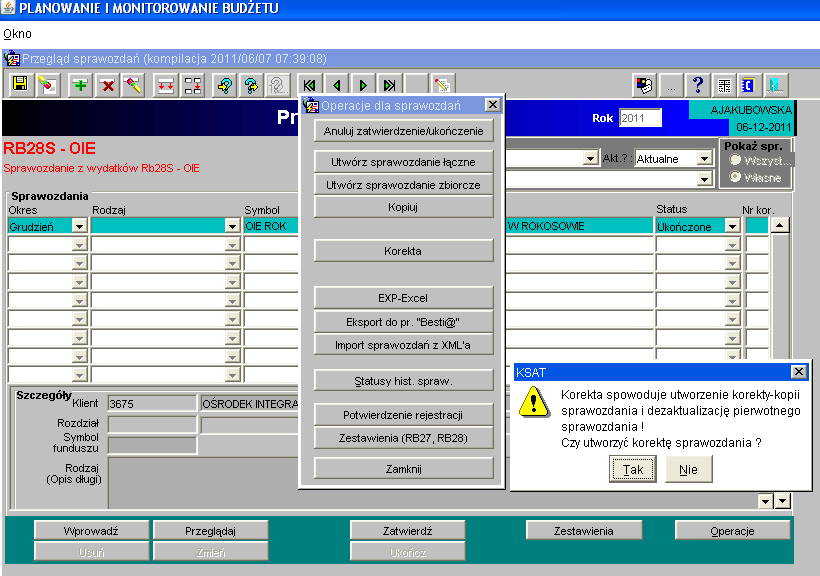Click the three dots toolbar button
The height and width of the screenshot is (576, 820).
[x=671, y=85]
